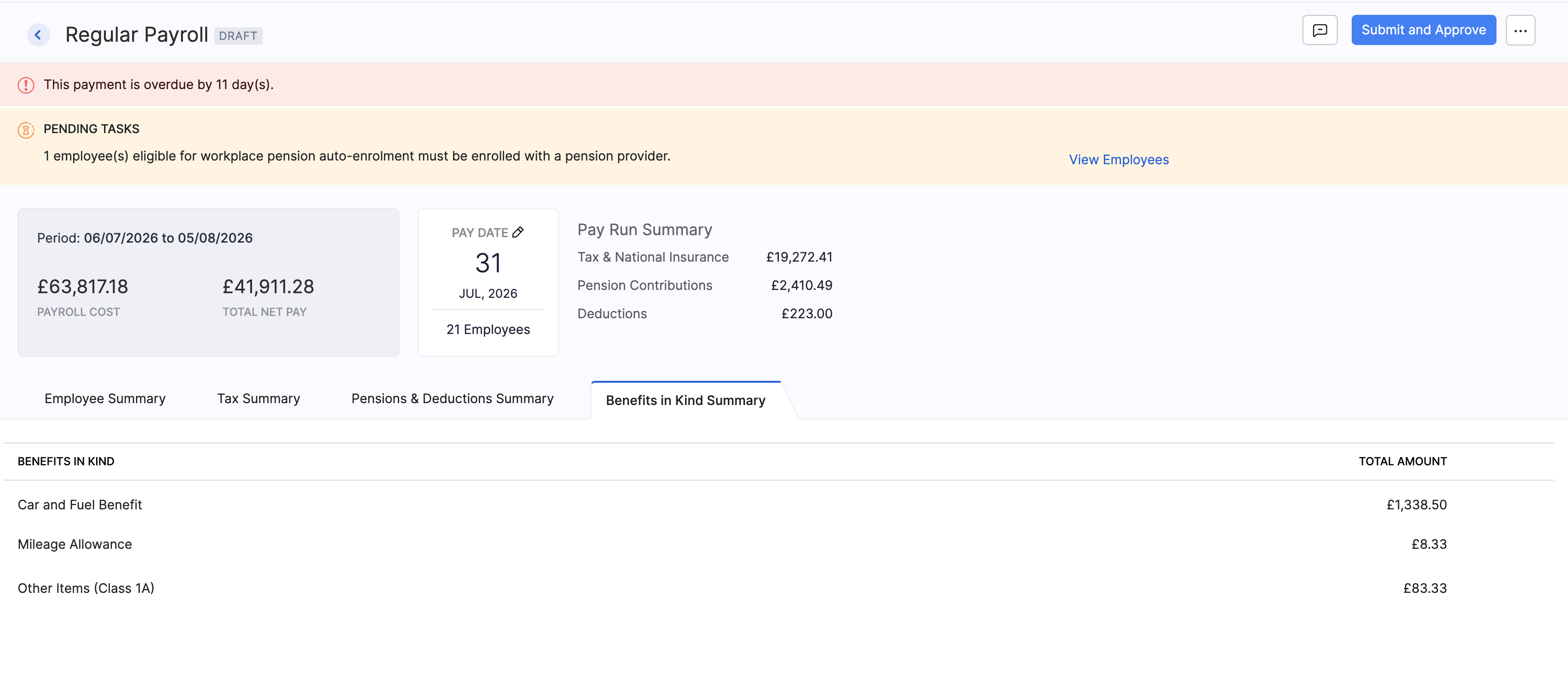
Task: Open the View Employees link
Action: point(1119,160)
